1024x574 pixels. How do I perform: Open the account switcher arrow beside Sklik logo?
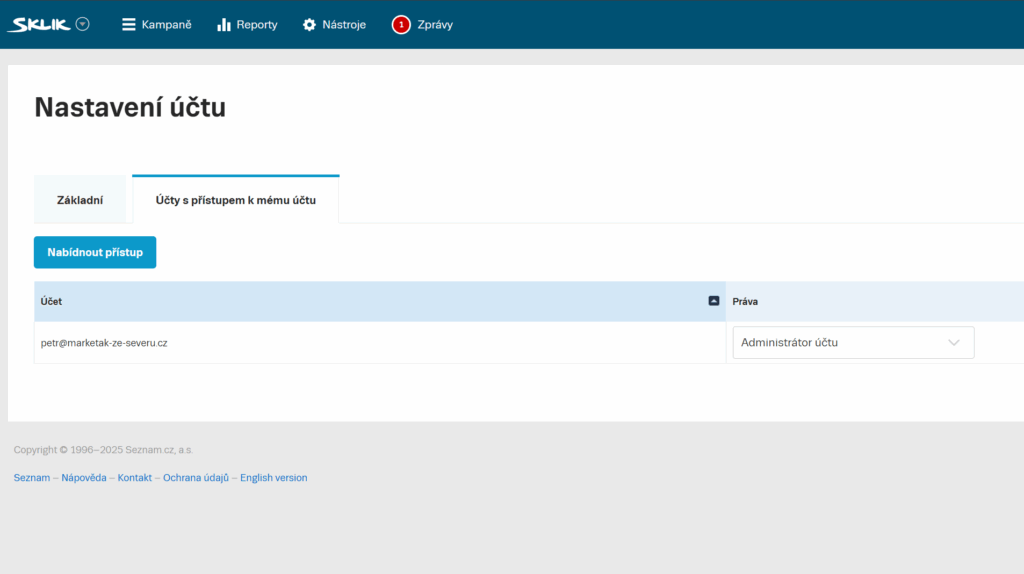pos(82,24)
